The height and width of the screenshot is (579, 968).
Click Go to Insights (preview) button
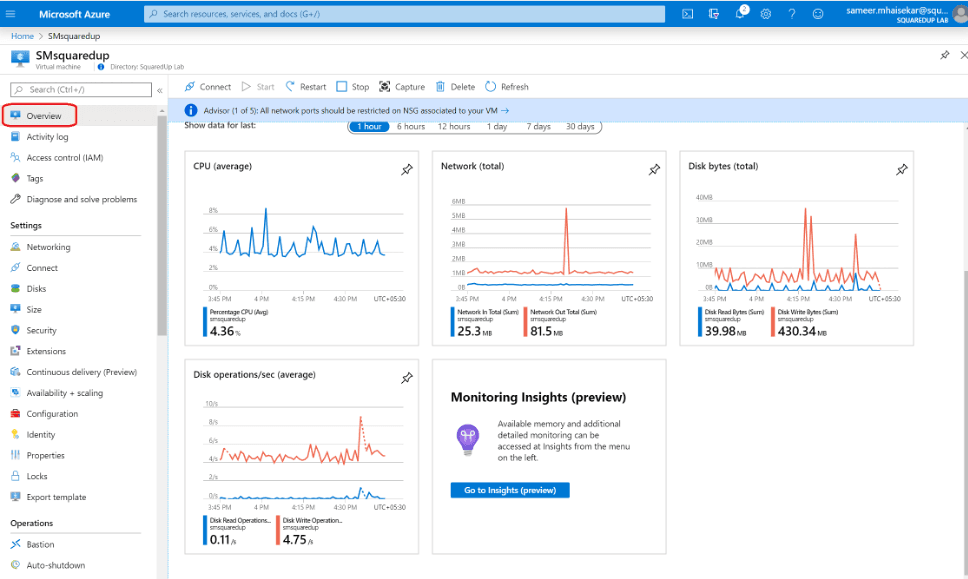click(x=510, y=490)
